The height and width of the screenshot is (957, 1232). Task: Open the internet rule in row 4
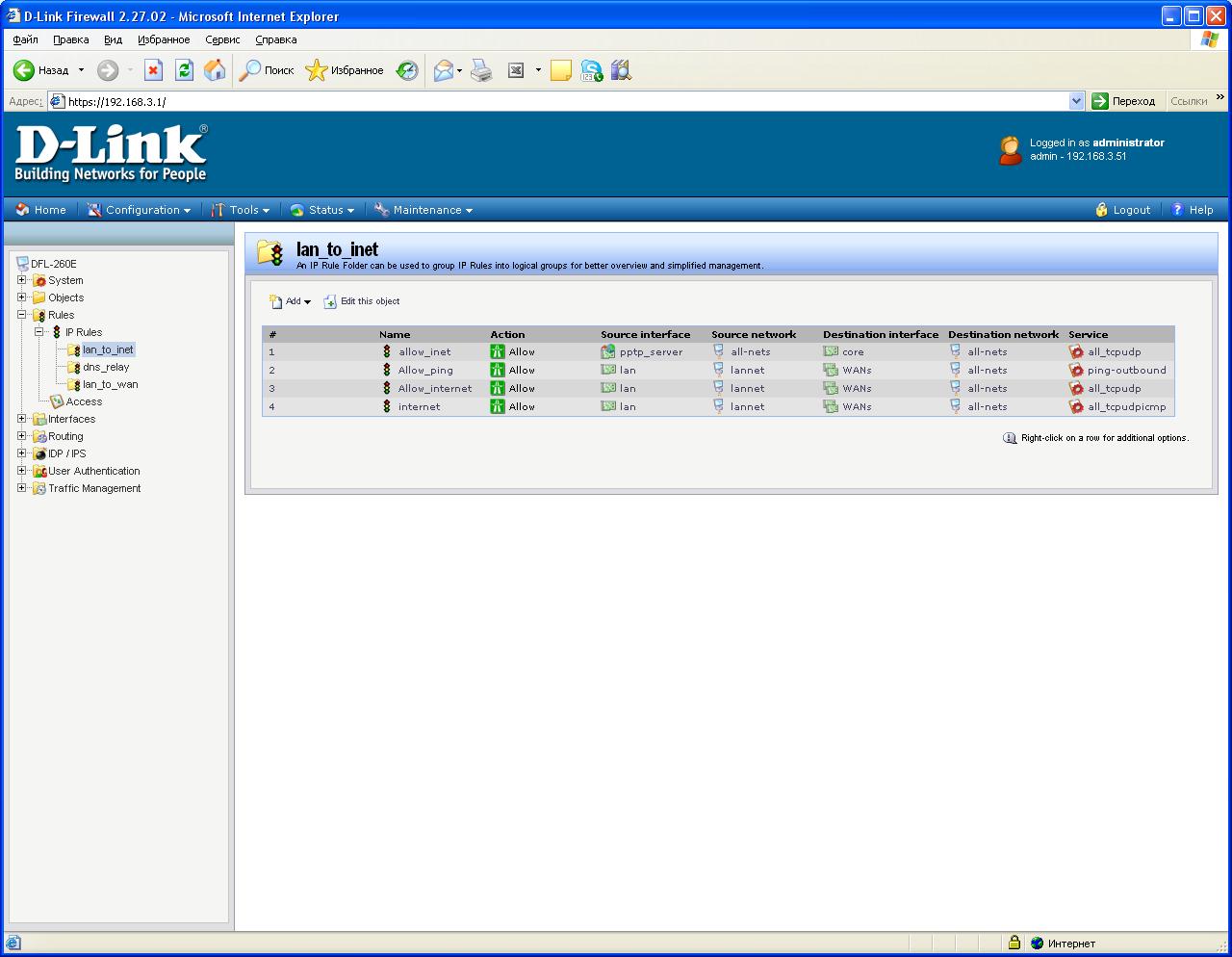coord(420,407)
